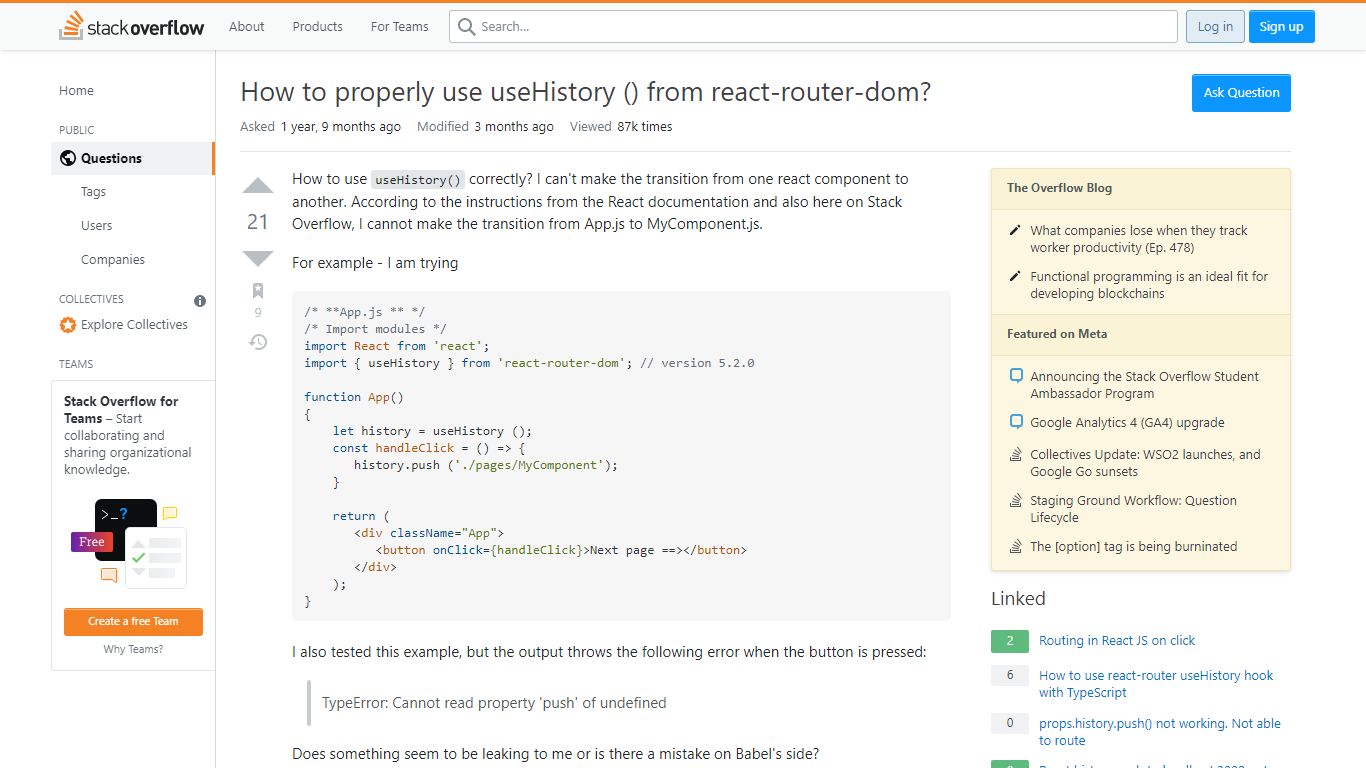Click the globe icon next to Questions
The image size is (1366, 768).
[68, 158]
